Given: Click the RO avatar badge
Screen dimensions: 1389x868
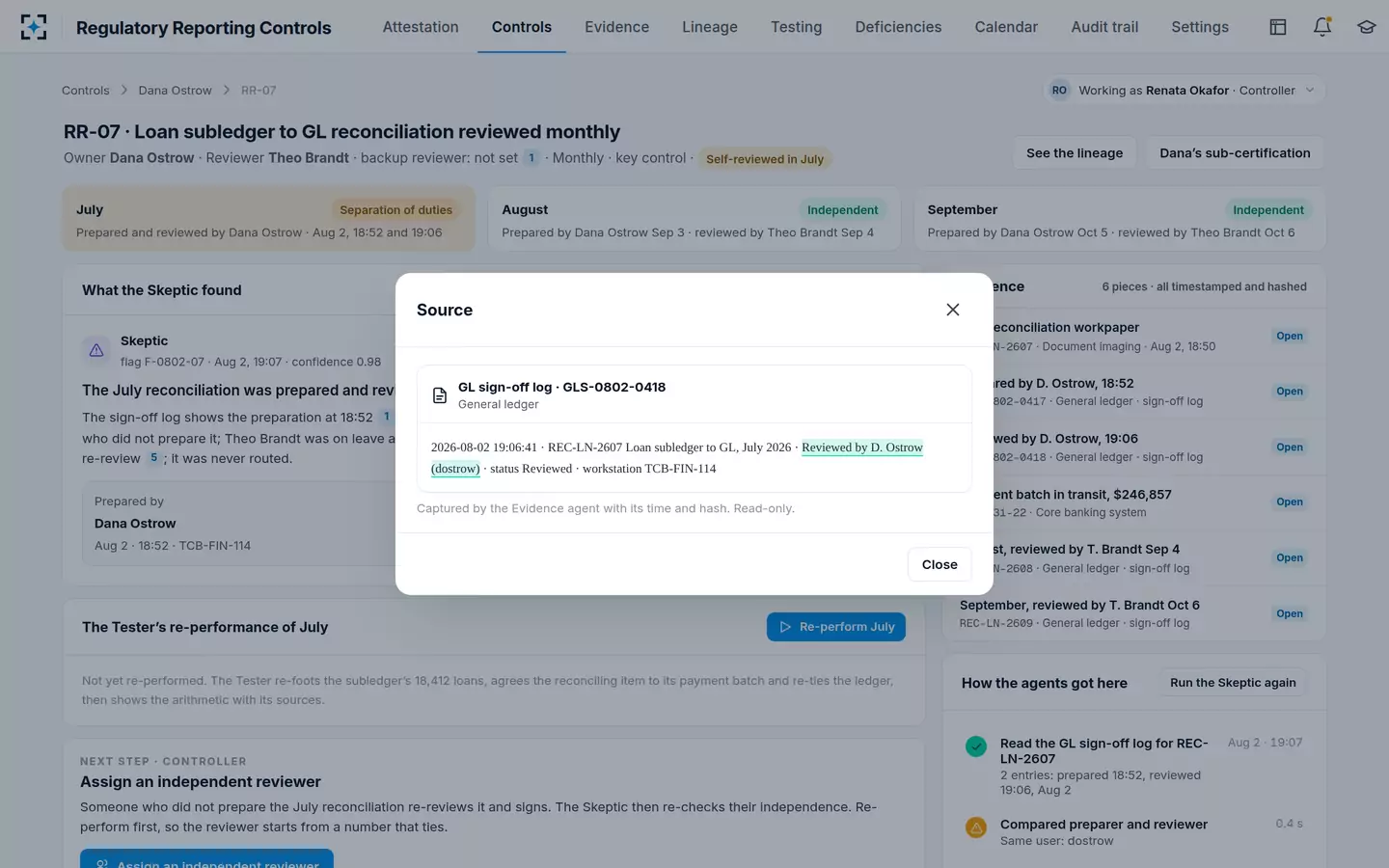Looking at the screenshot, I should coord(1059,90).
